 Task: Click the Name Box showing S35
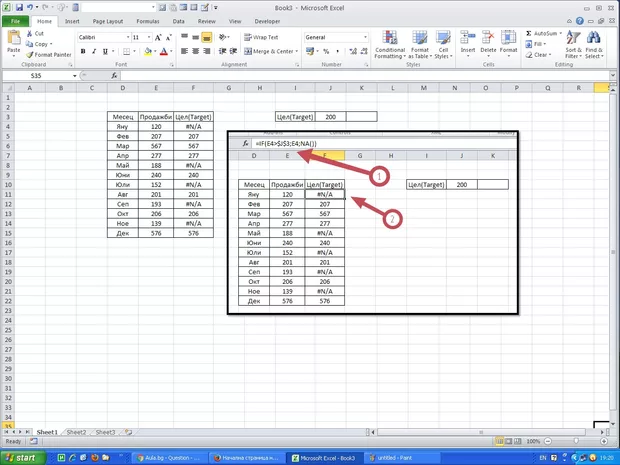coord(36,76)
